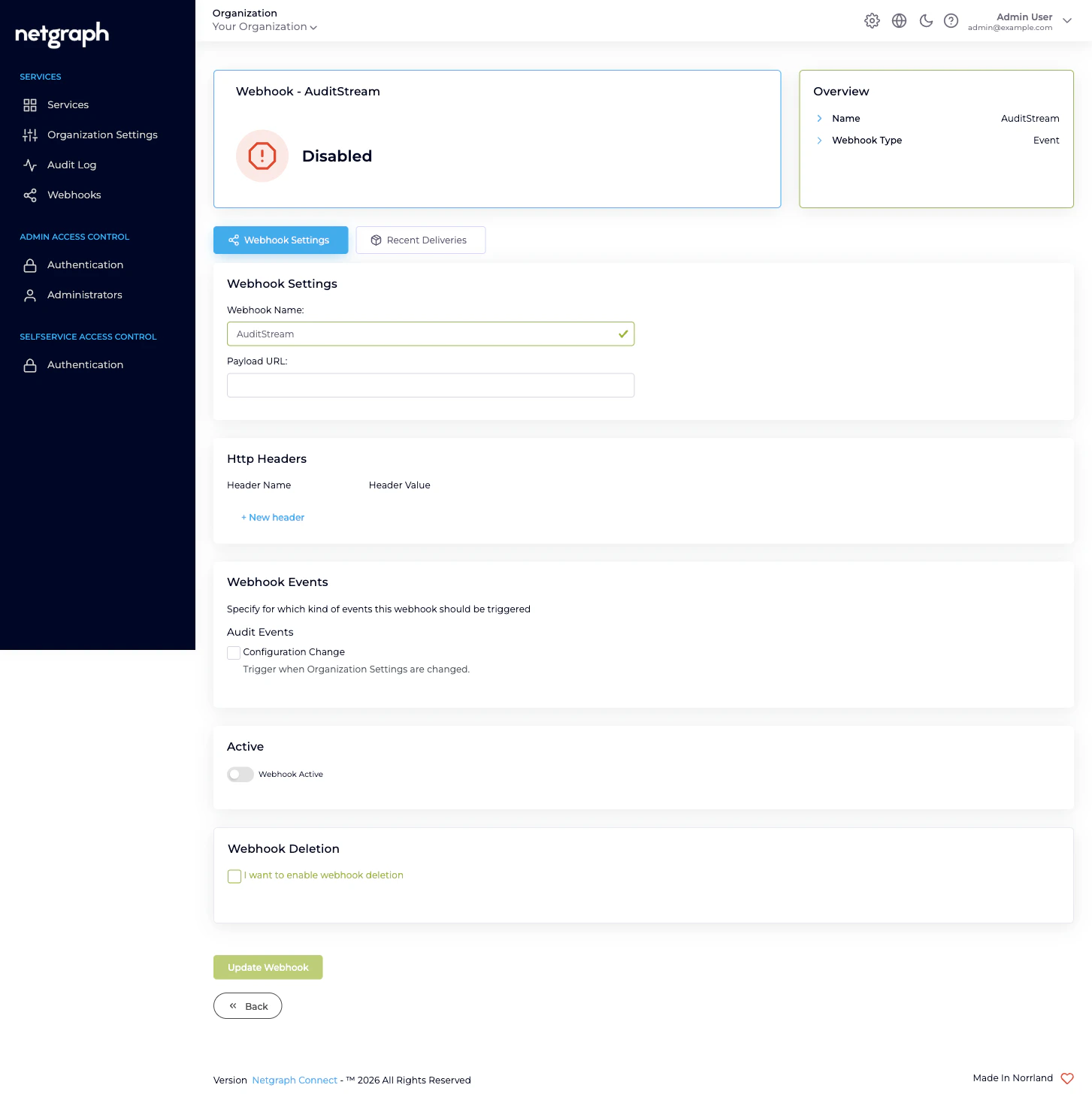Open the help question mark icon
This screenshot has width=1092, height=1094.
point(951,20)
